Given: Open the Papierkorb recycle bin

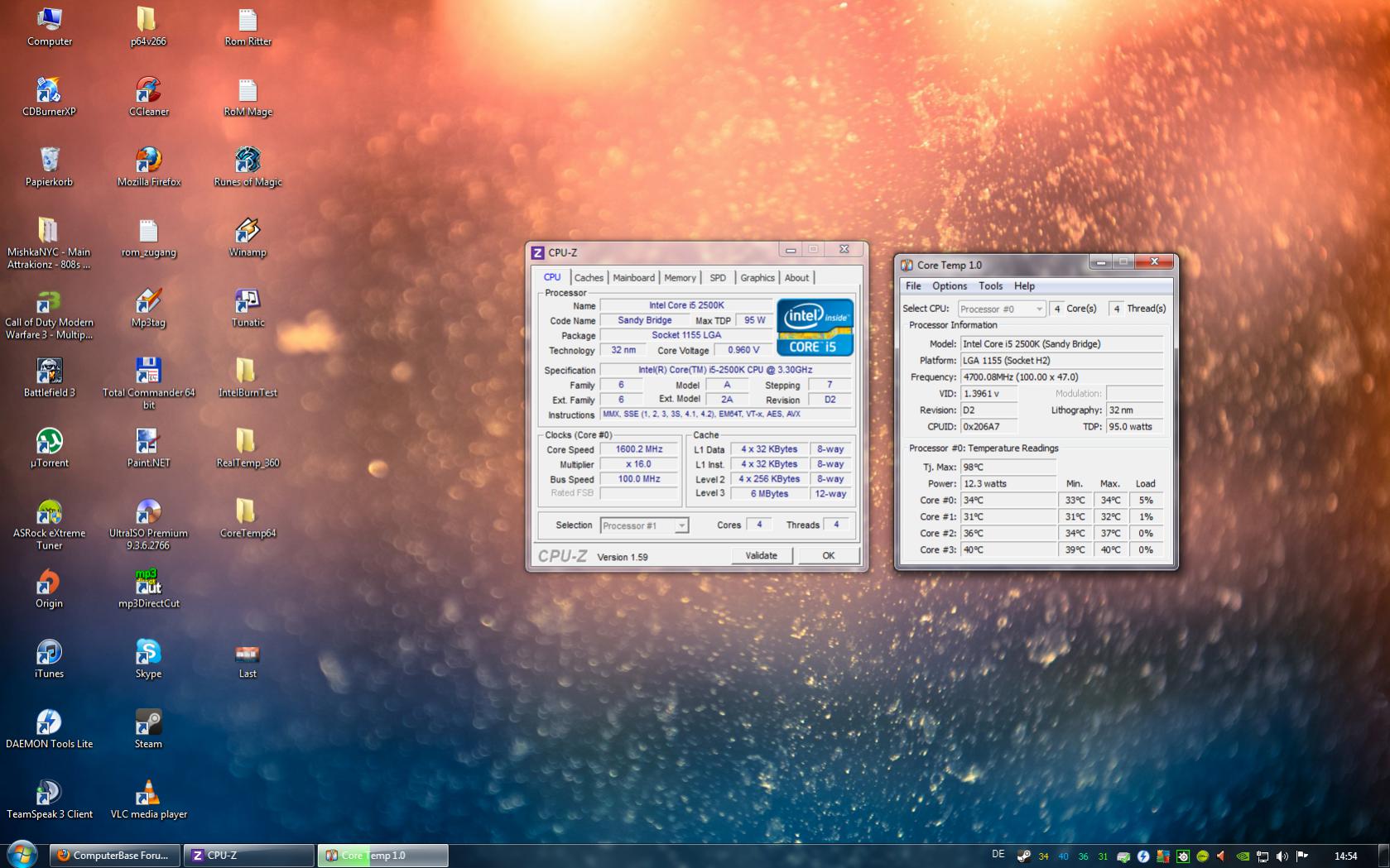Looking at the screenshot, I should (x=50, y=167).
